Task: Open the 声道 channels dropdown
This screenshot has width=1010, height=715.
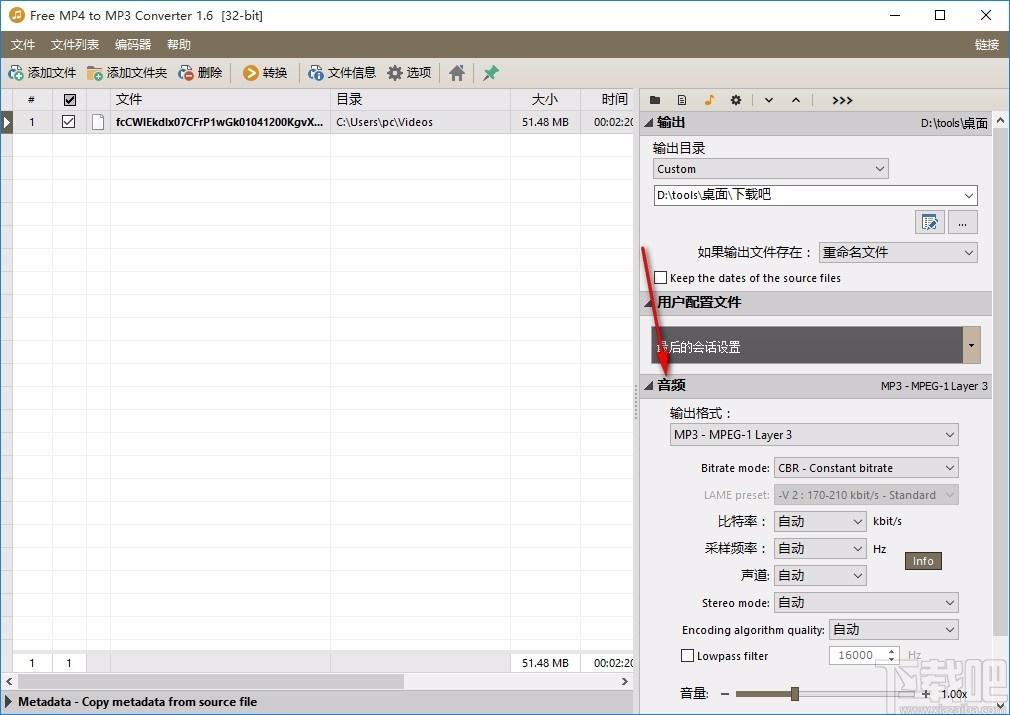Action: click(820, 575)
